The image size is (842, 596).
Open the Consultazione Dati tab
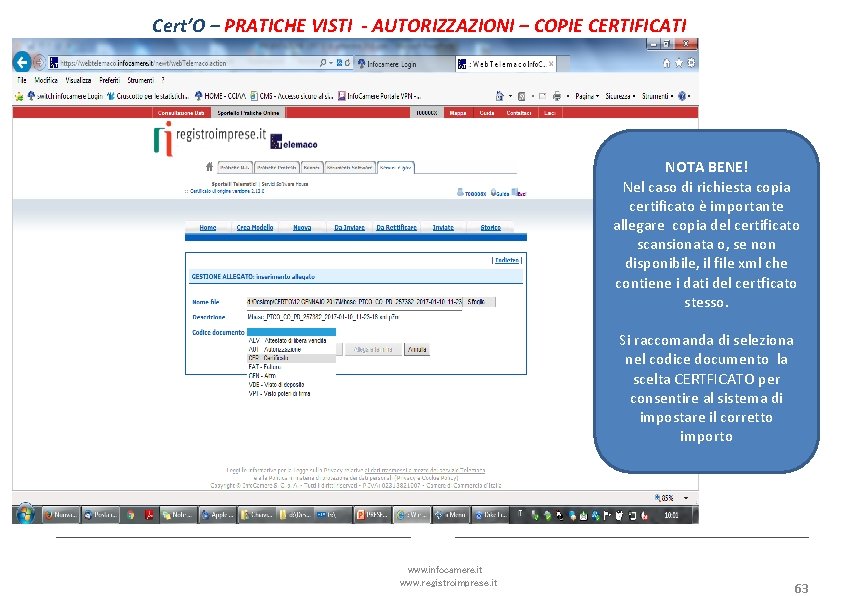[181, 113]
